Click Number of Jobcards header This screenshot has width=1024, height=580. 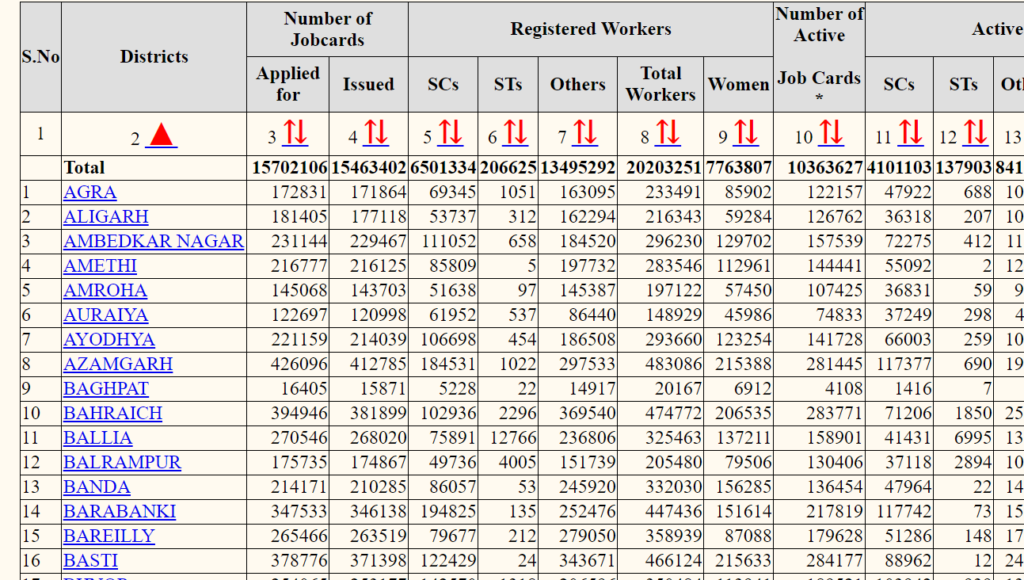click(x=327, y=29)
